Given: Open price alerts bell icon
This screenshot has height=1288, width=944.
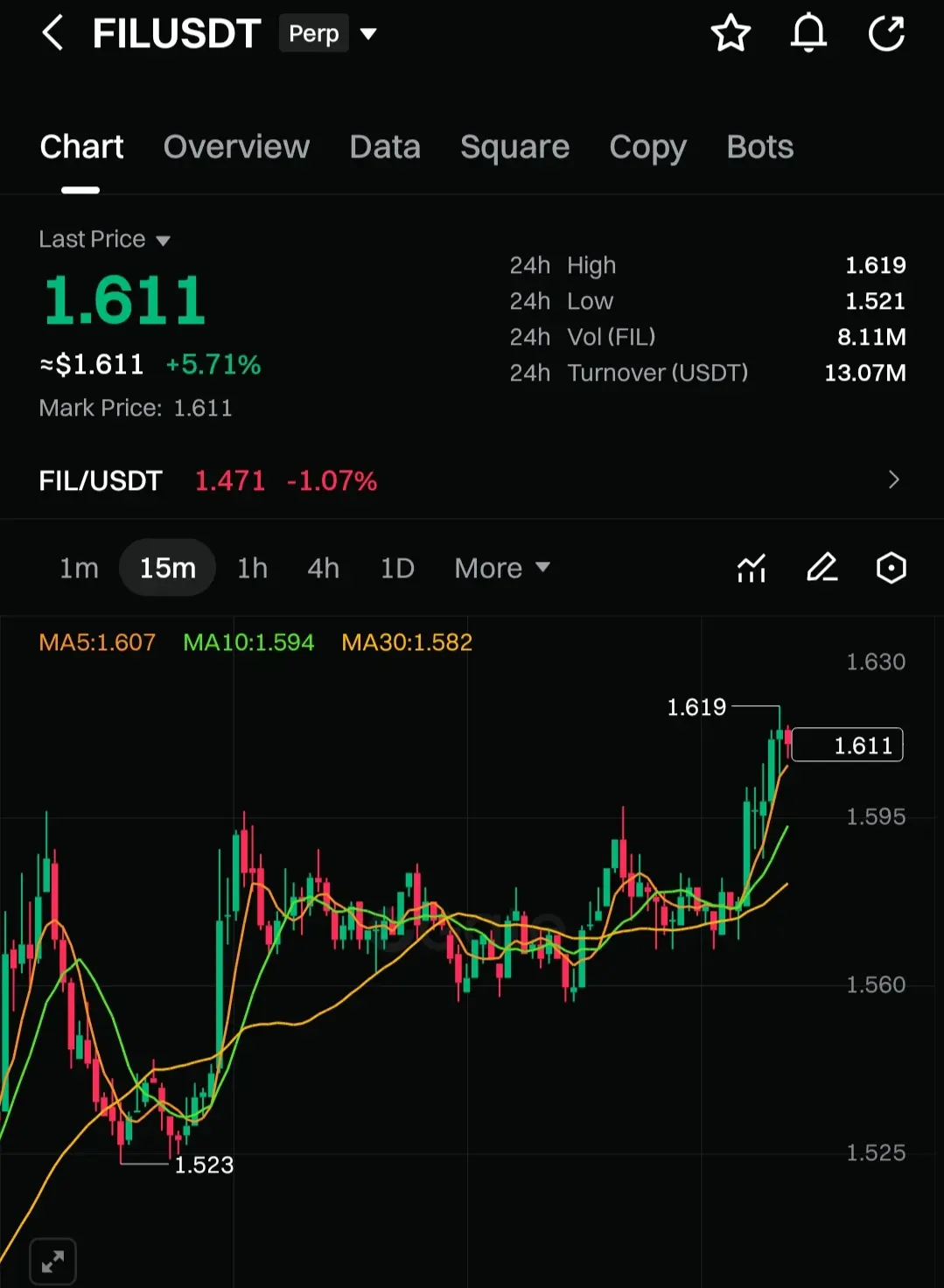Looking at the screenshot, I should click(808, 33).
